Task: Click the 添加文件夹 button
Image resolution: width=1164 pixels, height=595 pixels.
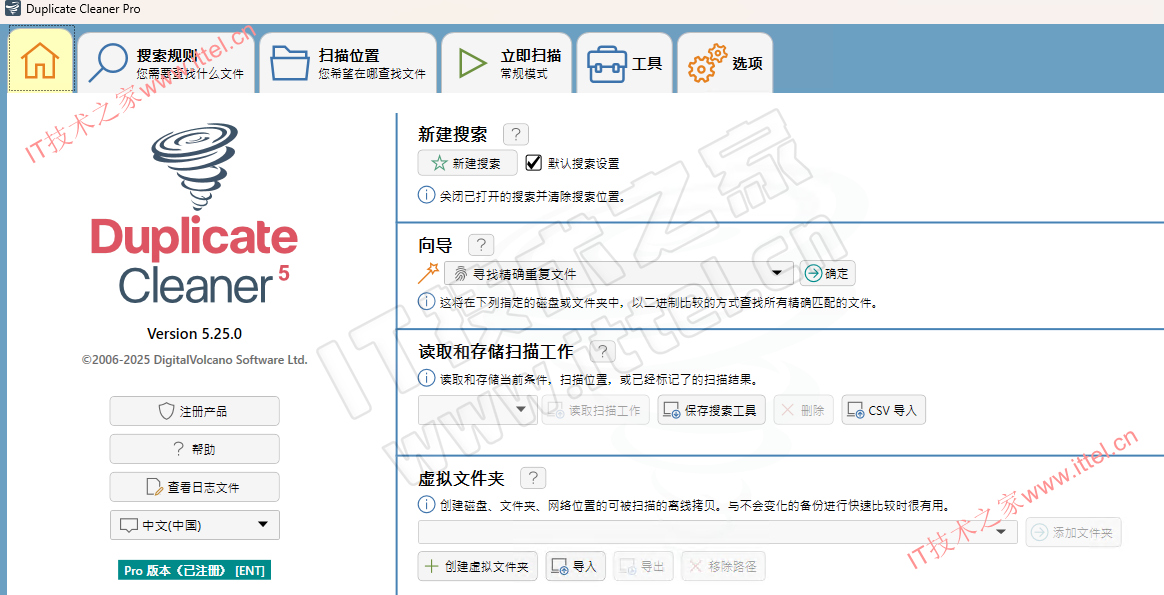Action: pyautogui.click(x=1073, y=533)
